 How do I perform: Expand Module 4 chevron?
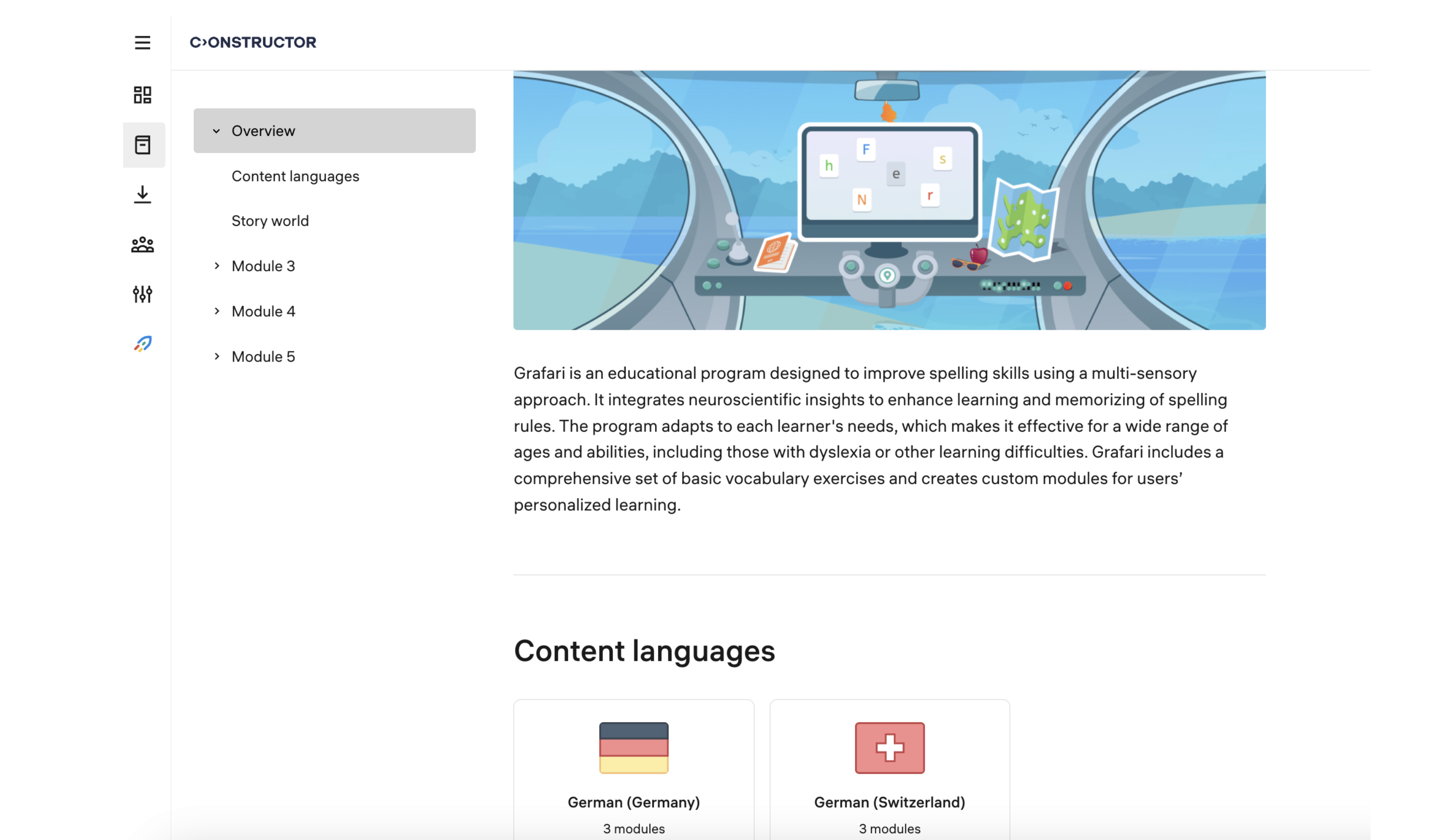216,311
